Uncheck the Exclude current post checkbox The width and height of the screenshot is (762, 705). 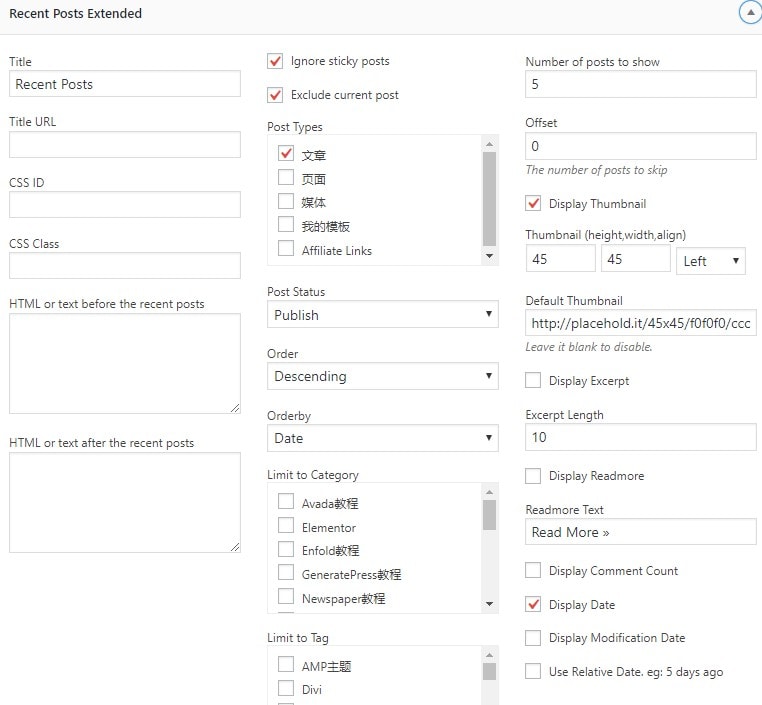click(276, 95)
